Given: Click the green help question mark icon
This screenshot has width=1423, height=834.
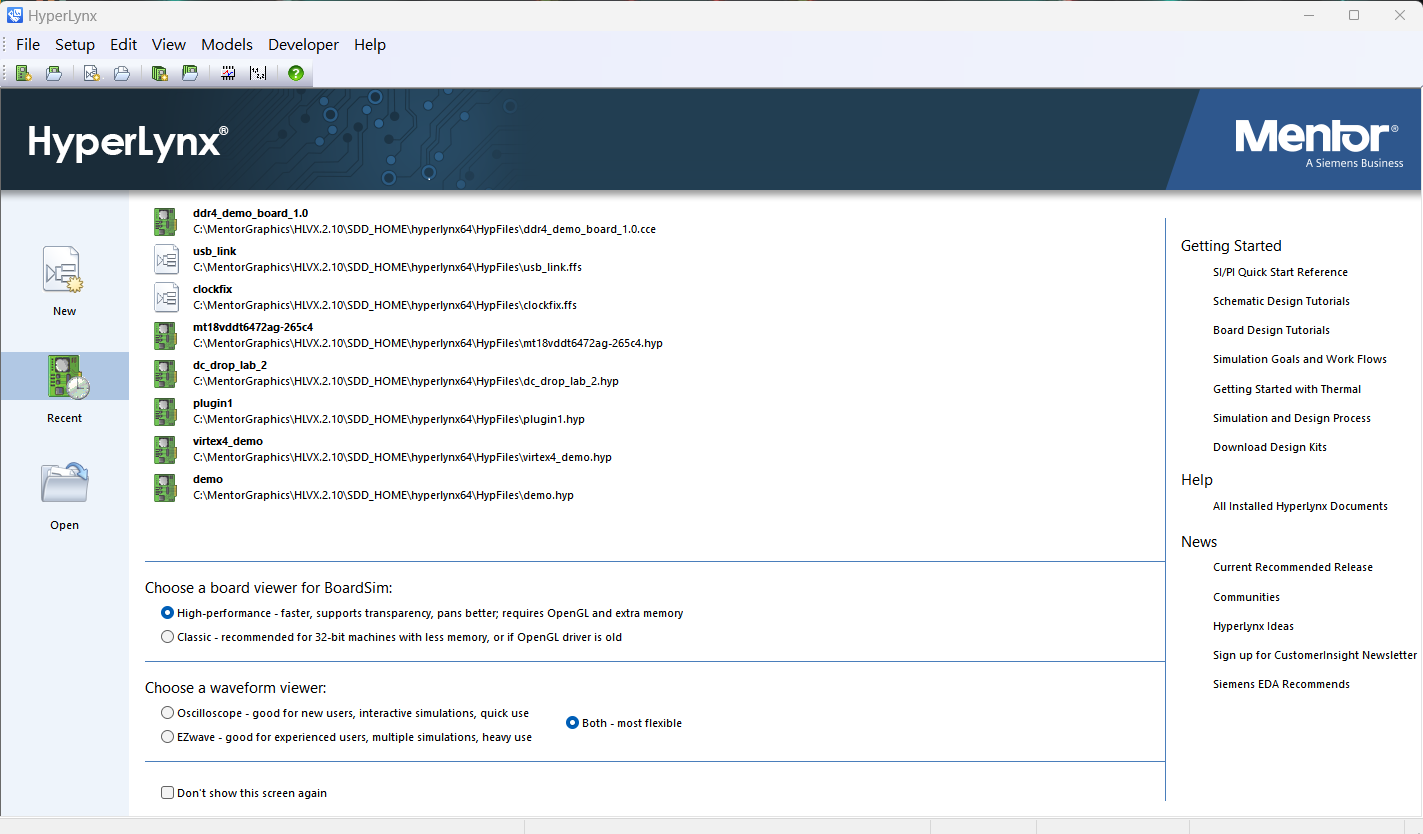Looking at the screenshot, I should [296, 73].
